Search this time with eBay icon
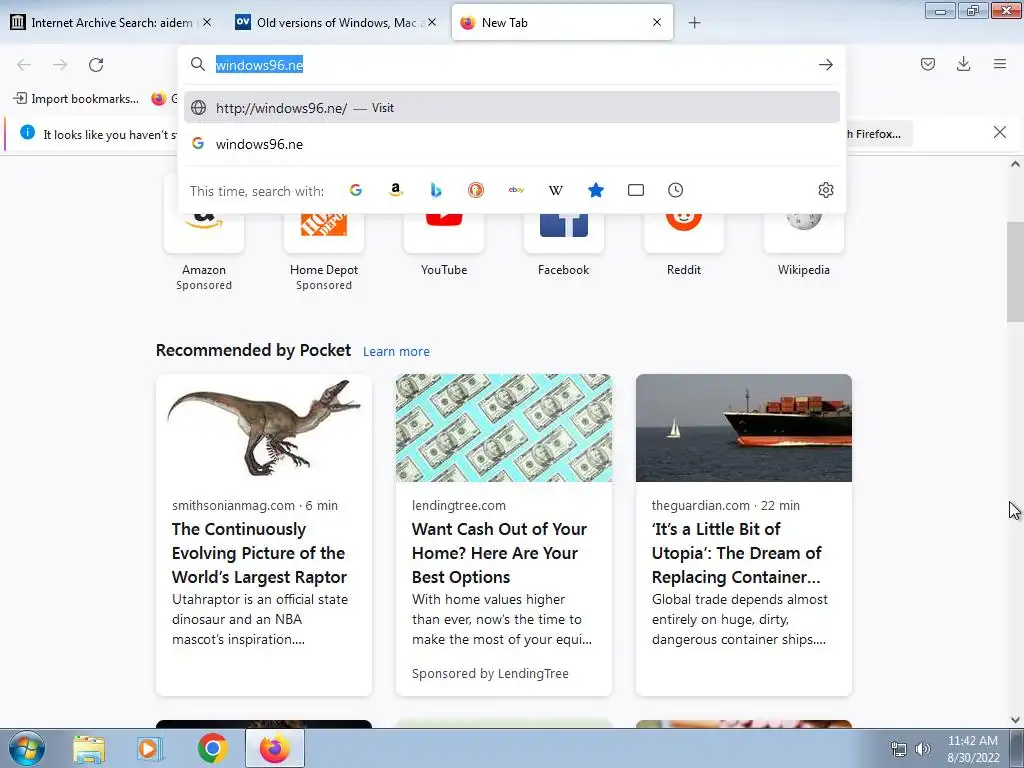 click(x=516, y=190)
